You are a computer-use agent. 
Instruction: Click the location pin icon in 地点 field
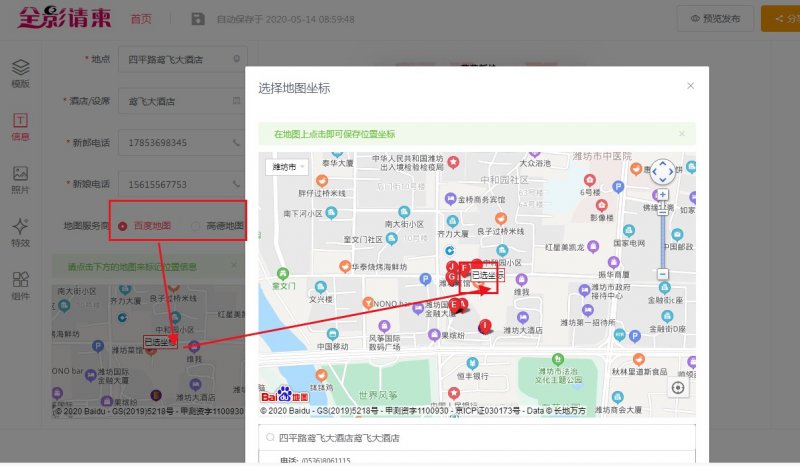tap(236, 59)
